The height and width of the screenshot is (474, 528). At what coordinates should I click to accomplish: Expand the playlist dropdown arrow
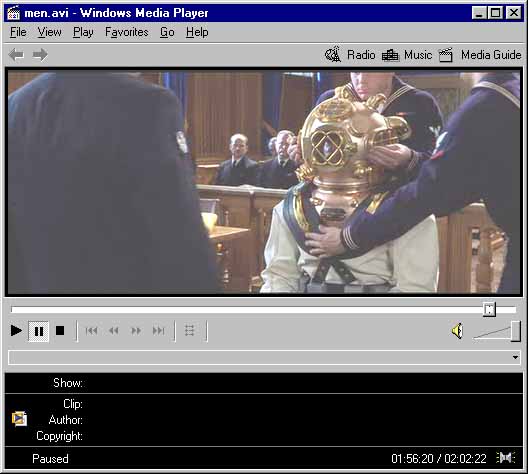click(515, 357)
